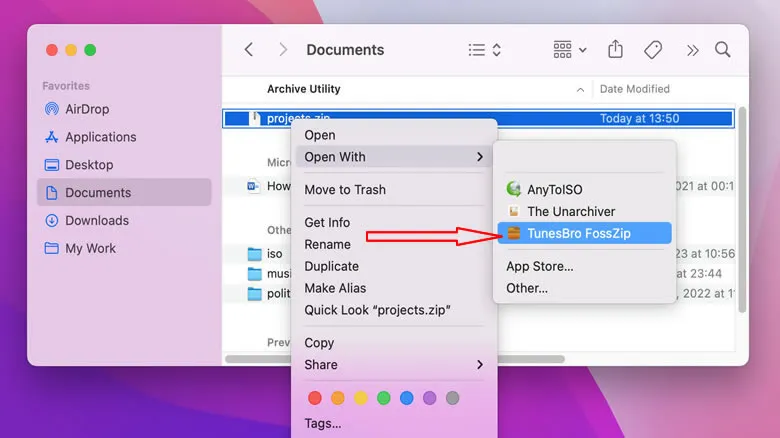
Task: Select Desktop in sidebar
Action: click(x=124, y=165)
